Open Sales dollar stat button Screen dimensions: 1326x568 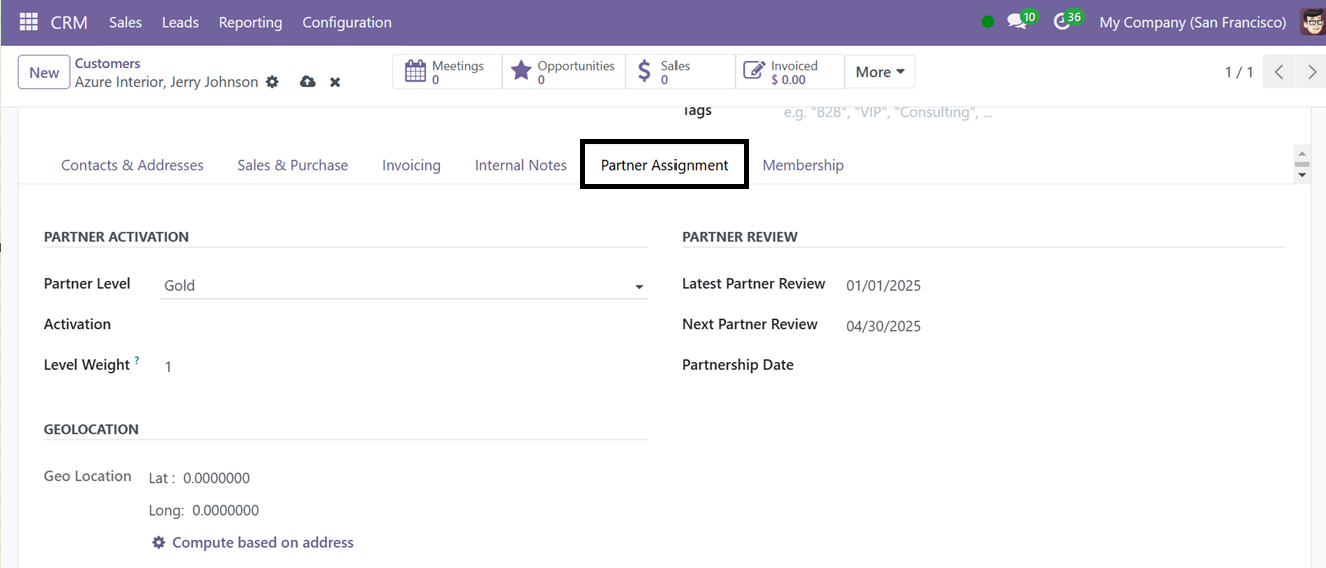[x=680, y=72]
